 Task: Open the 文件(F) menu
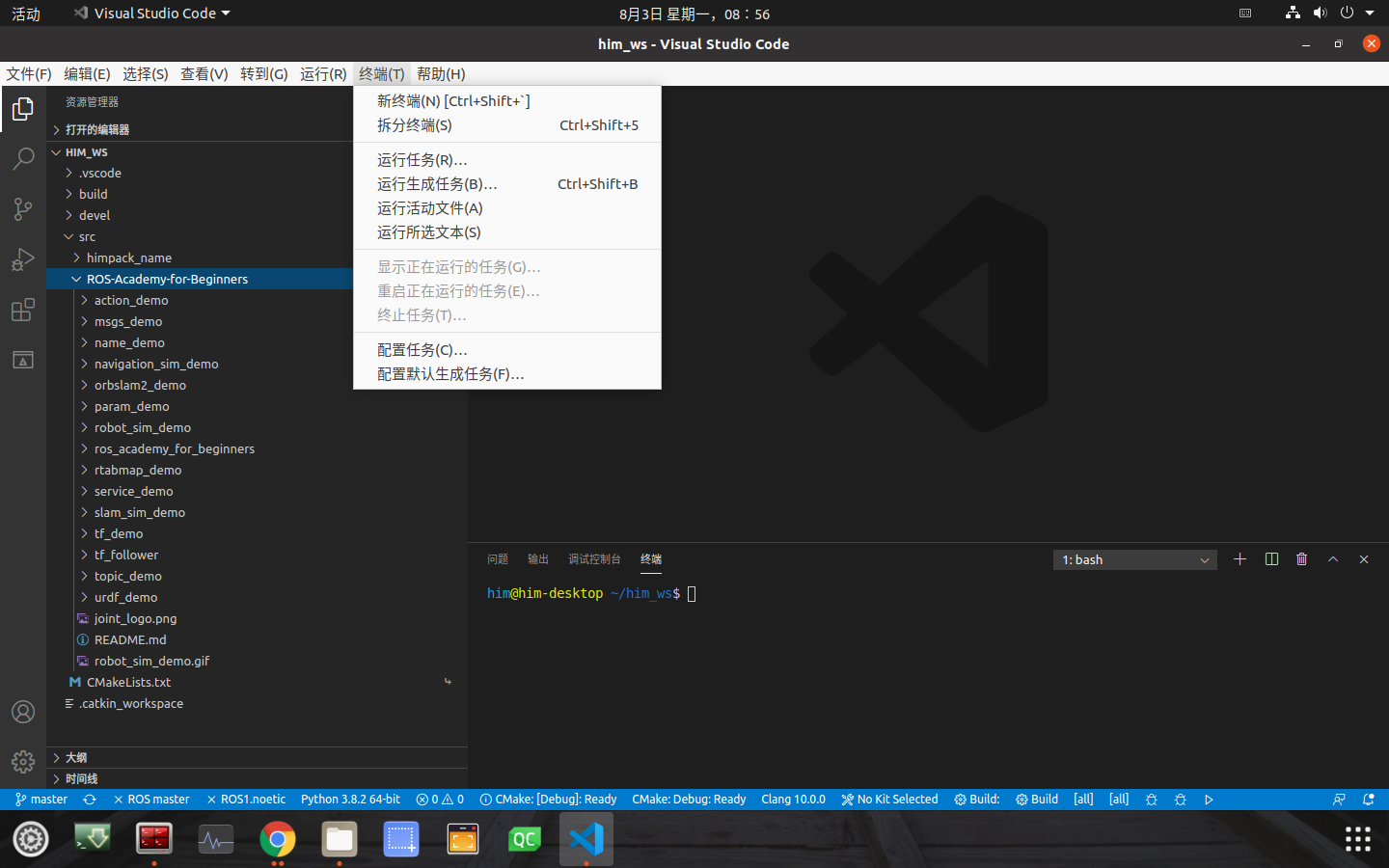click(29, 74)
